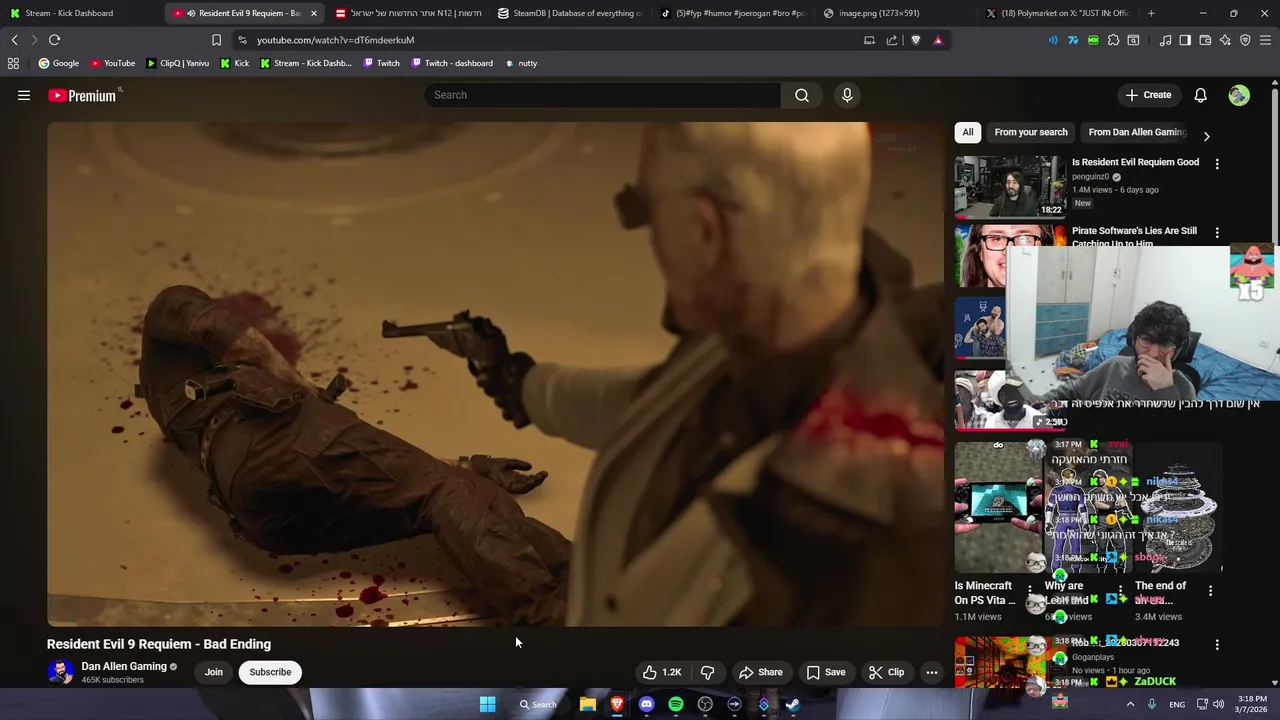The image size is (1280, 720).
Task: Click the YouTube search input field
Action: [x=603, y=95]
